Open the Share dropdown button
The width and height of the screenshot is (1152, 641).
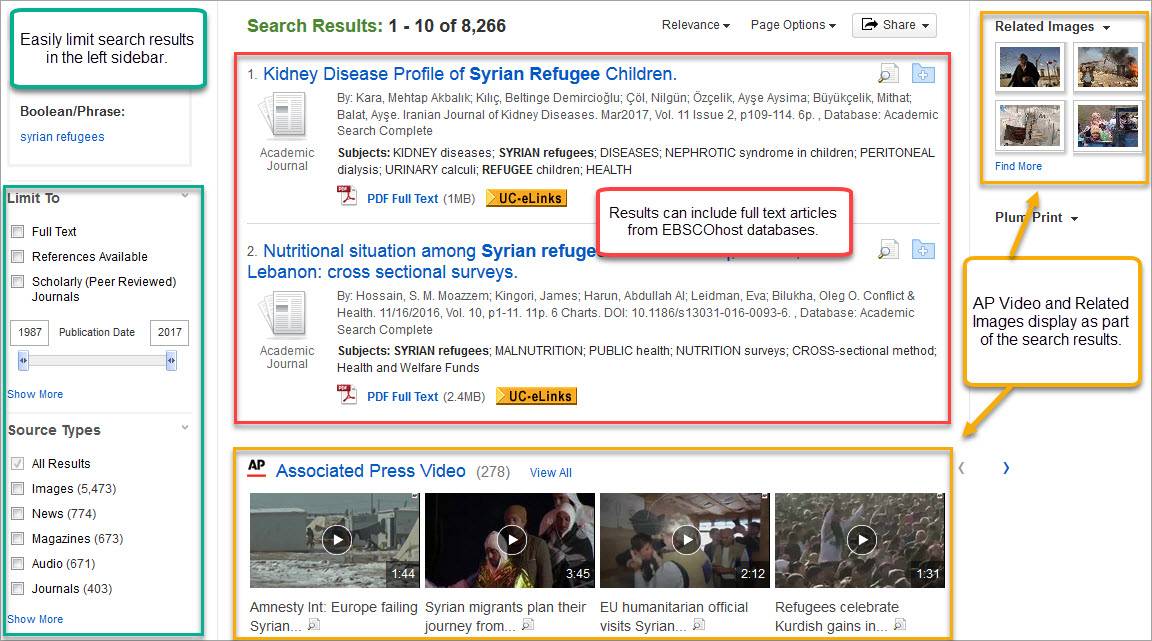point(893,25)
